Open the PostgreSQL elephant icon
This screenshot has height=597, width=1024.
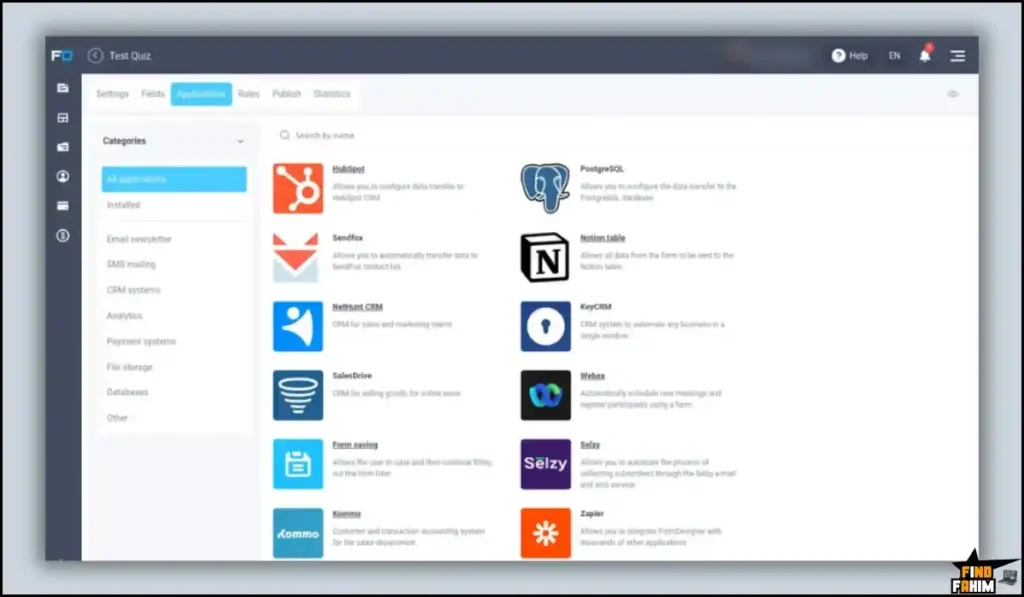click(x=545, y=188)
